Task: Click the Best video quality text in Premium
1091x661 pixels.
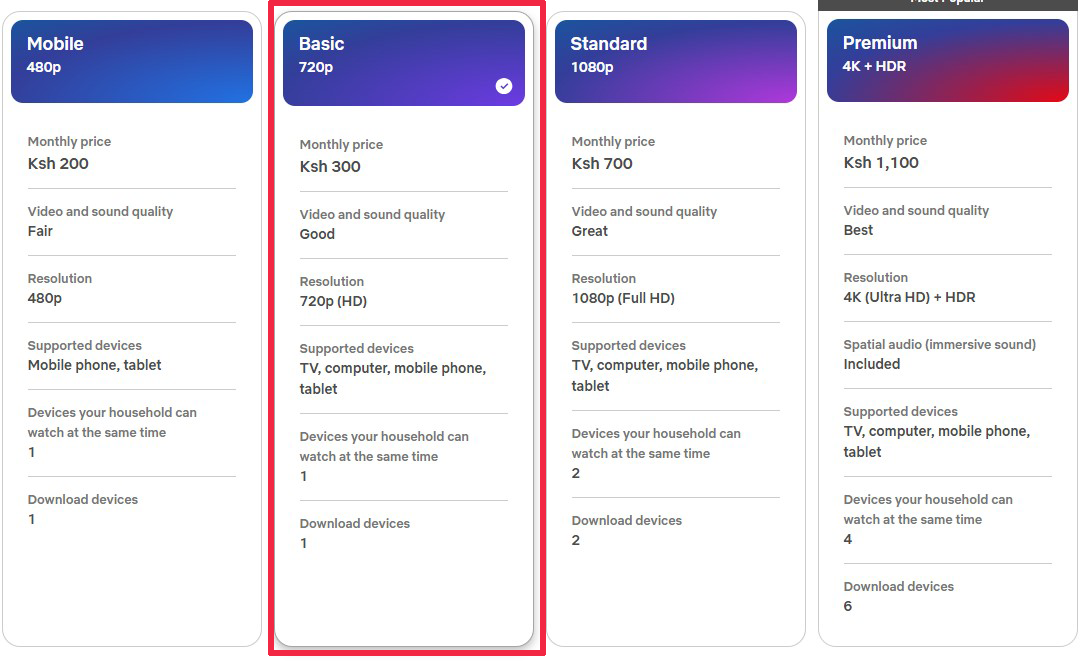Action: click(859, 230)
